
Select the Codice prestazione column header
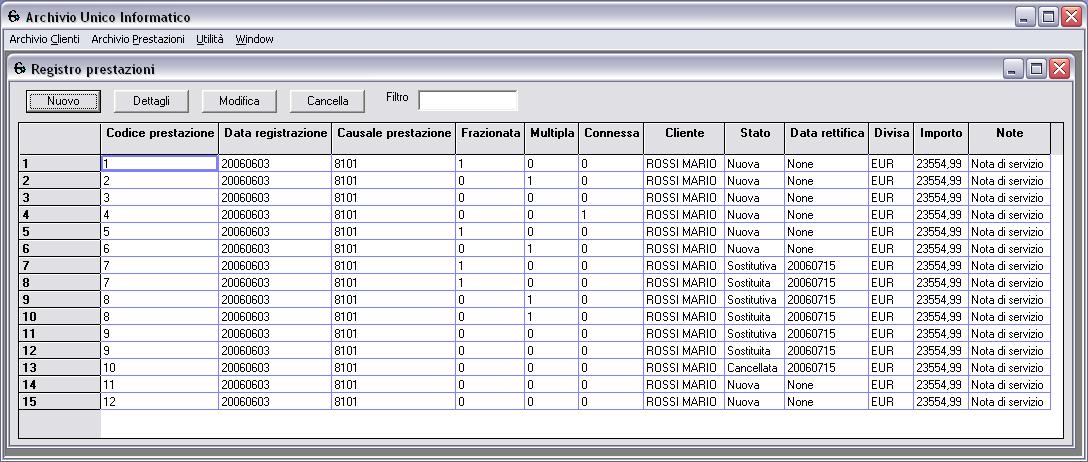160,133
